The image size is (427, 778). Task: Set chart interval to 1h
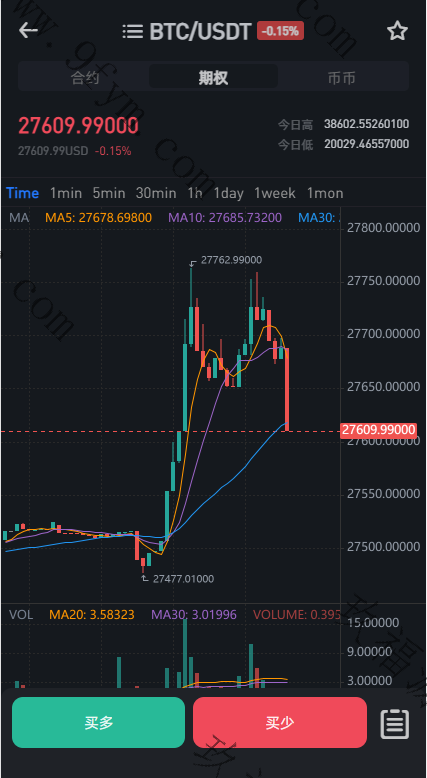click(x=195, y=193)
